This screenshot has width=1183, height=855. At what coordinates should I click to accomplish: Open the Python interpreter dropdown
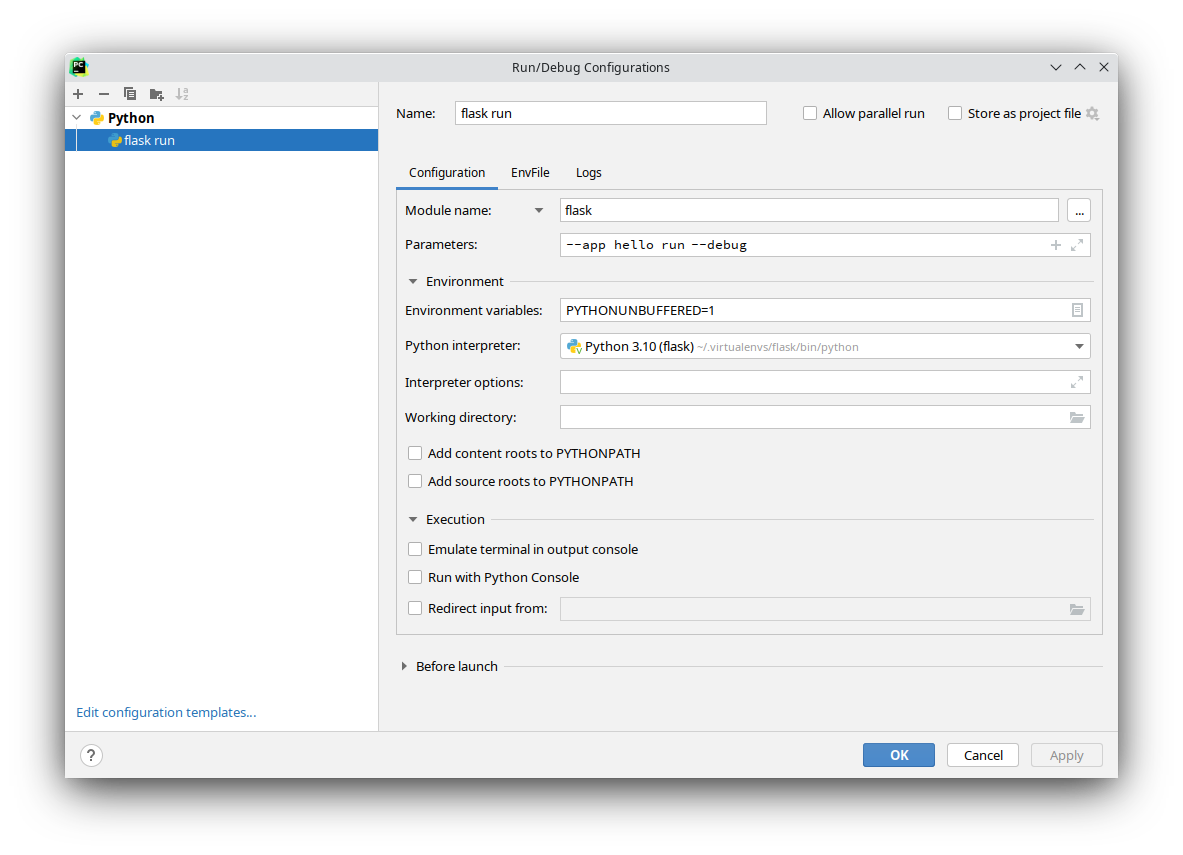pos(1079,346)
